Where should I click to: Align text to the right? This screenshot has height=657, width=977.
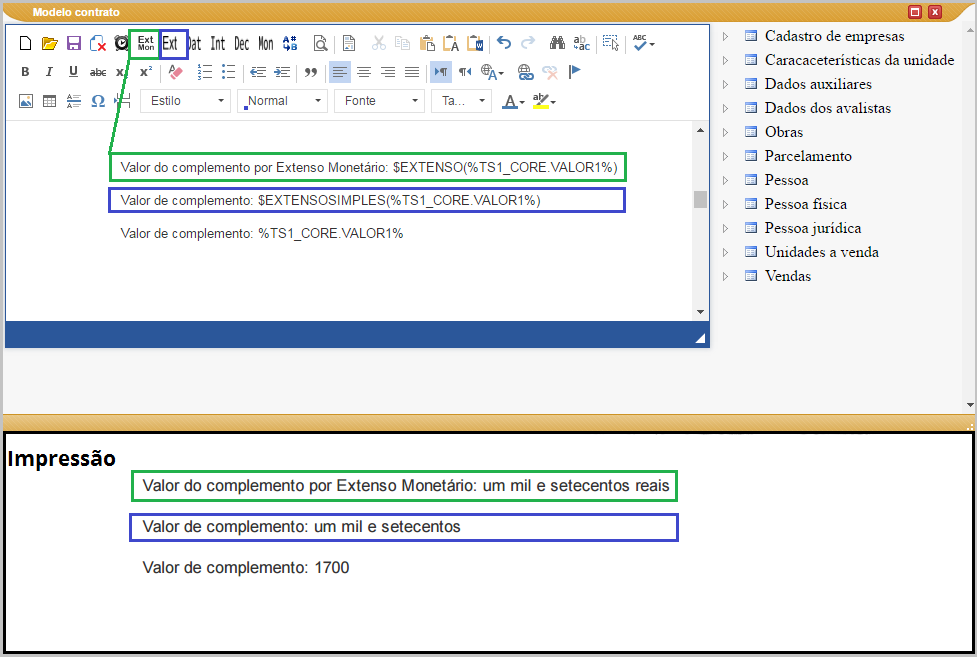click(388, 72)
